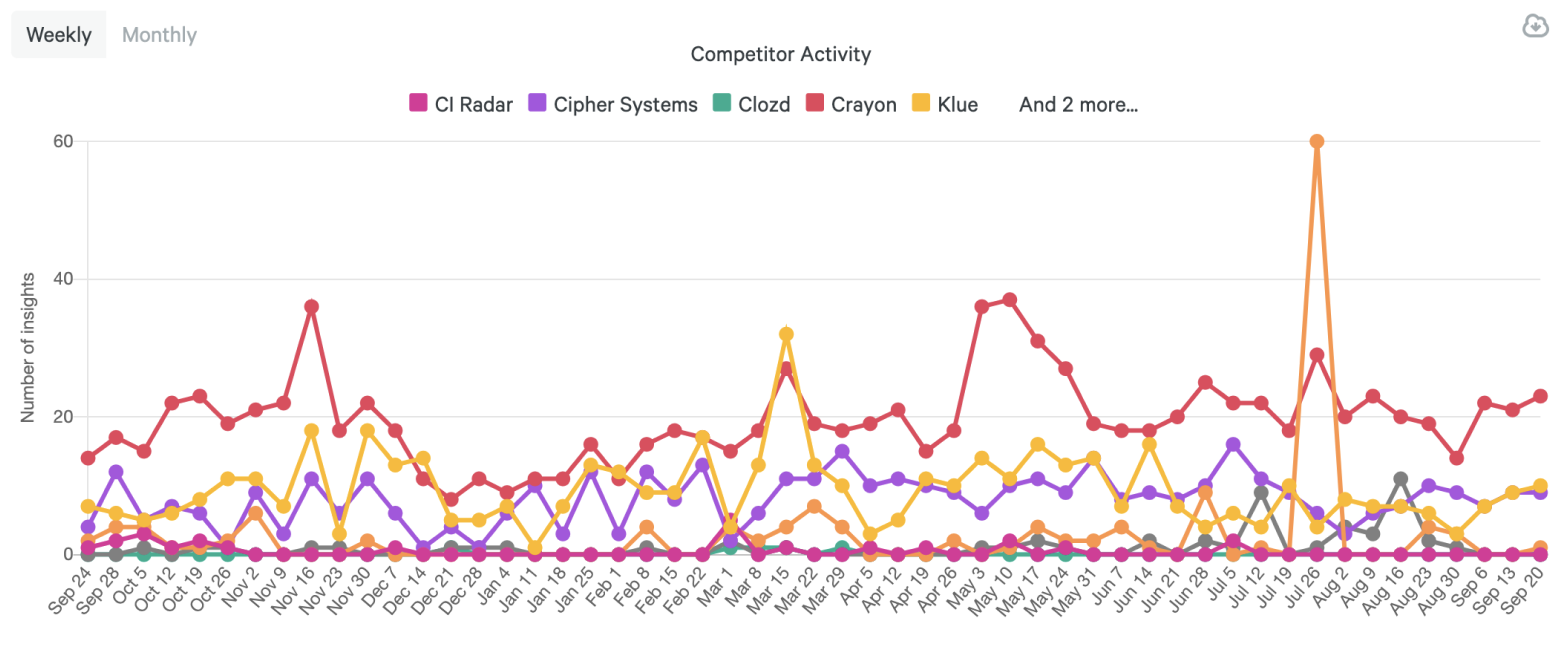
Task: Click the Crayon data point at Nov 16
Action: [312, 307]
